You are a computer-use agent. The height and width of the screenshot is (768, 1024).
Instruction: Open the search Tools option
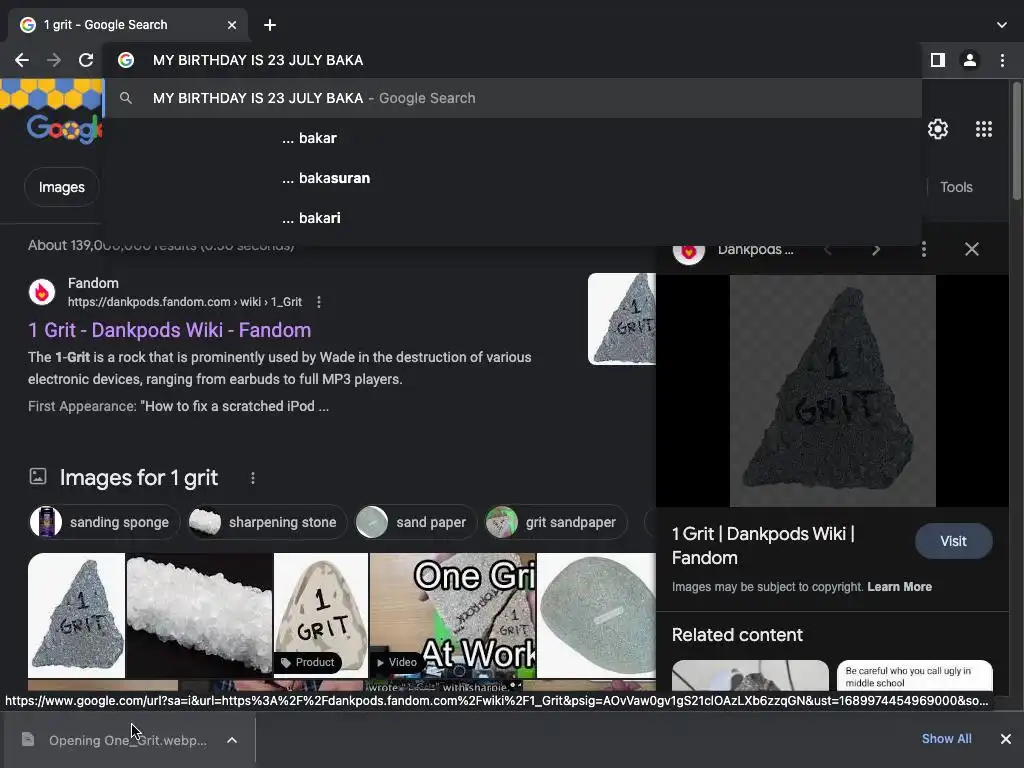click(956, 187)
